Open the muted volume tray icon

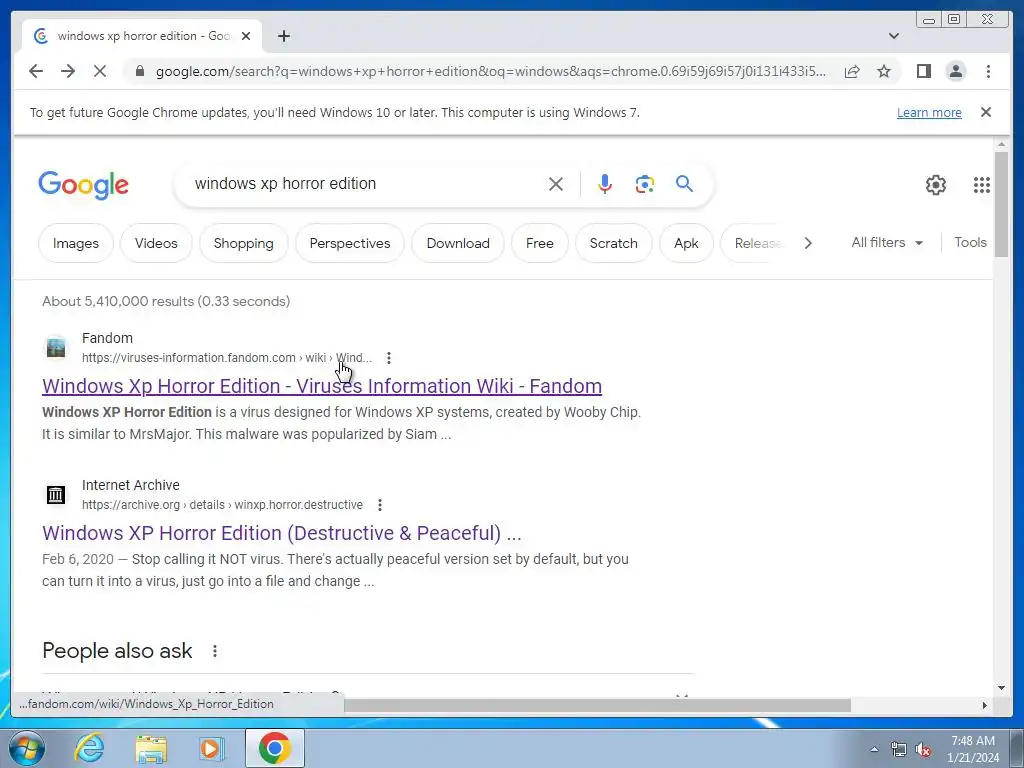pos(923,749)
